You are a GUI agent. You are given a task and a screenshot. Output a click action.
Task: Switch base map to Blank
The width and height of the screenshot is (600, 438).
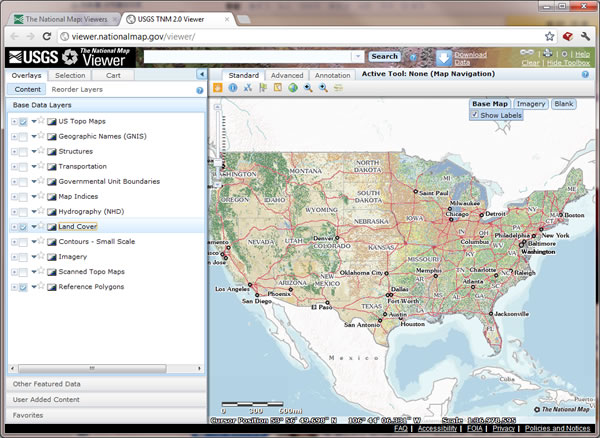pos(564,104)
